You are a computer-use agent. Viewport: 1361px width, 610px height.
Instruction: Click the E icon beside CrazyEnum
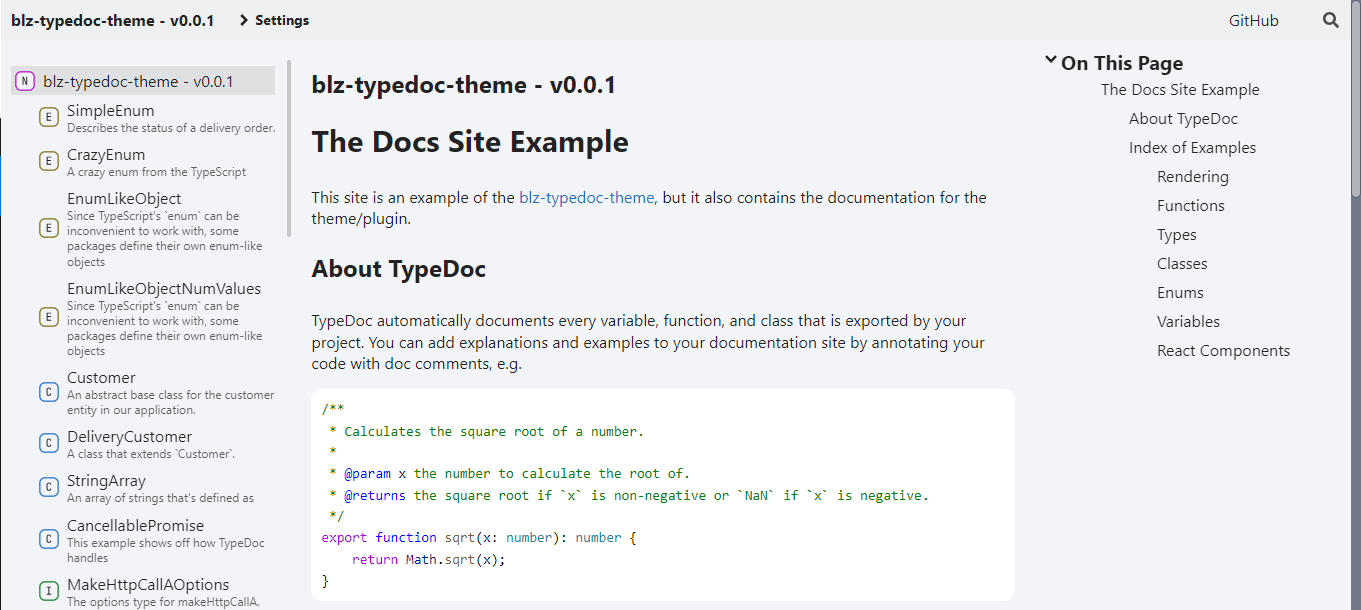click(48, 161)
